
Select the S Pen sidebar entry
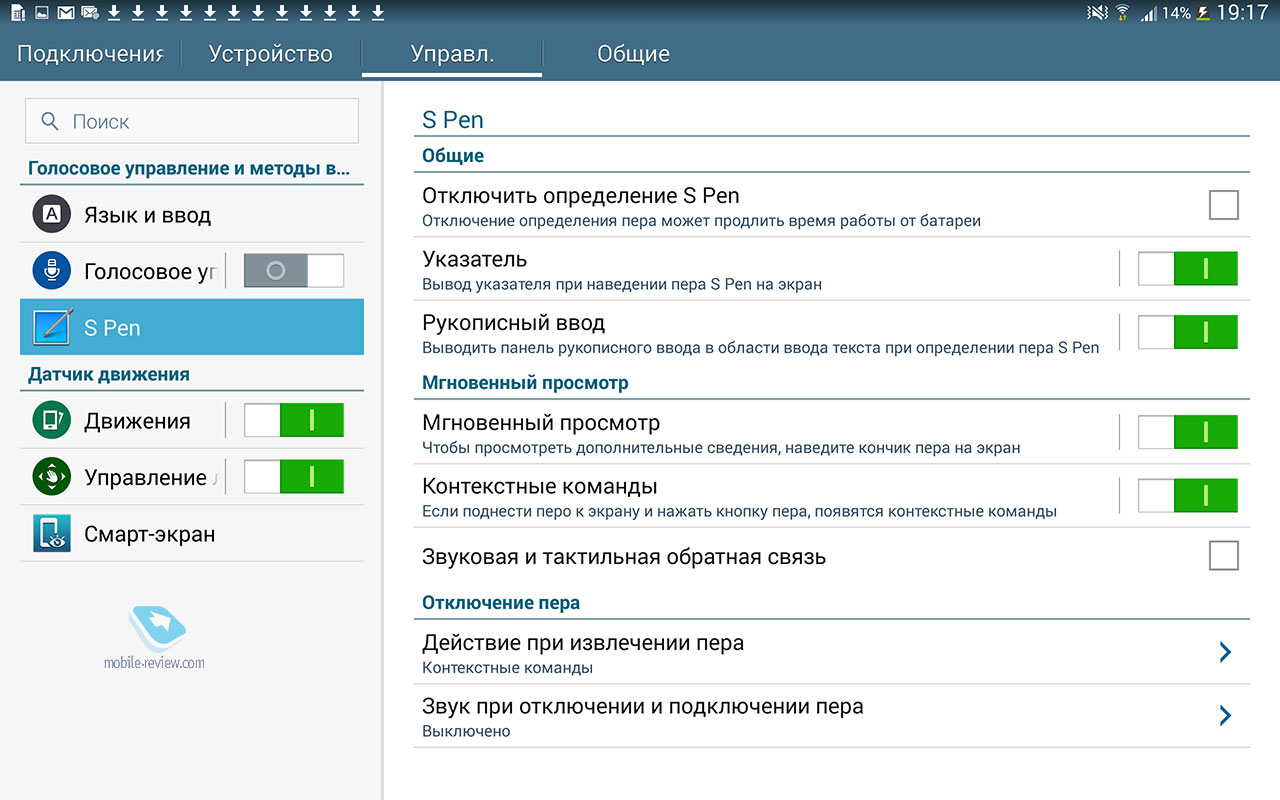click(x=192, y=327)
